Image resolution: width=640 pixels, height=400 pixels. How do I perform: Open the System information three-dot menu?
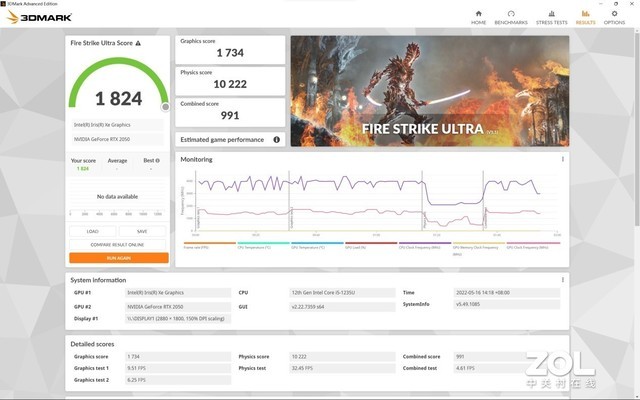pyautogui.click(x=562, y=279)
